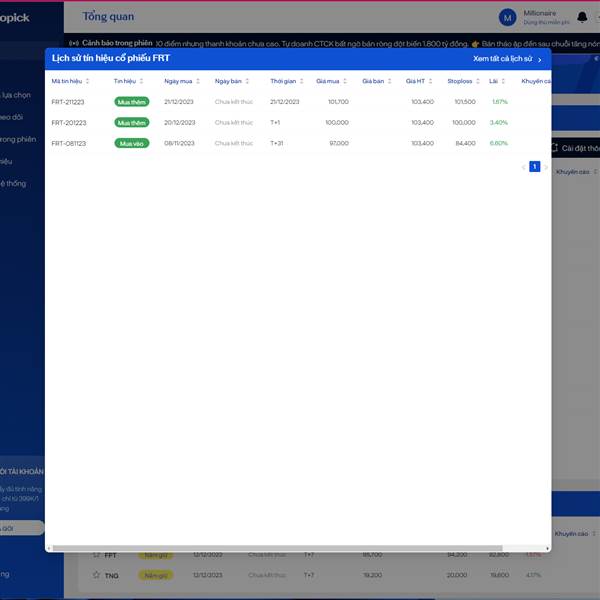Image resolution: width=600 pixels, height=600 pixels.
Task: Click the 'ói' pill button in sidebar
Action: 22,528
